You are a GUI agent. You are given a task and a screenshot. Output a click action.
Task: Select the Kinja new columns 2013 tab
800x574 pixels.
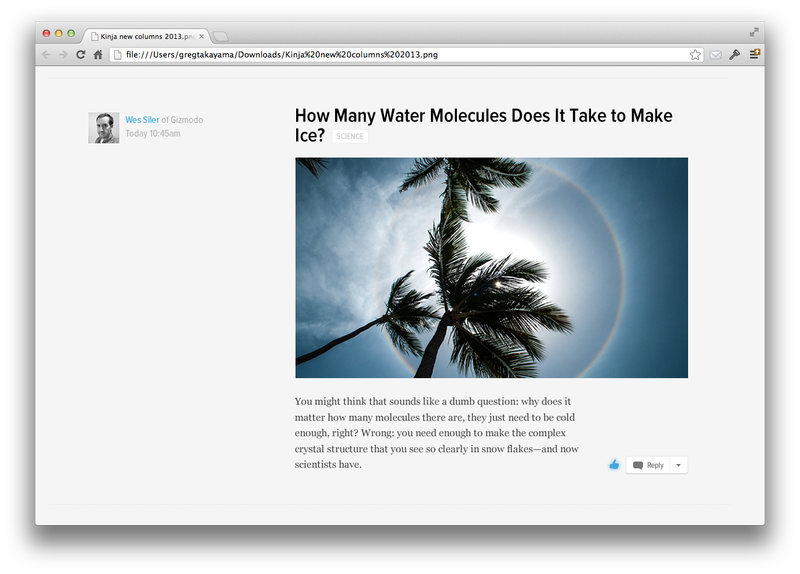[145, 36]
